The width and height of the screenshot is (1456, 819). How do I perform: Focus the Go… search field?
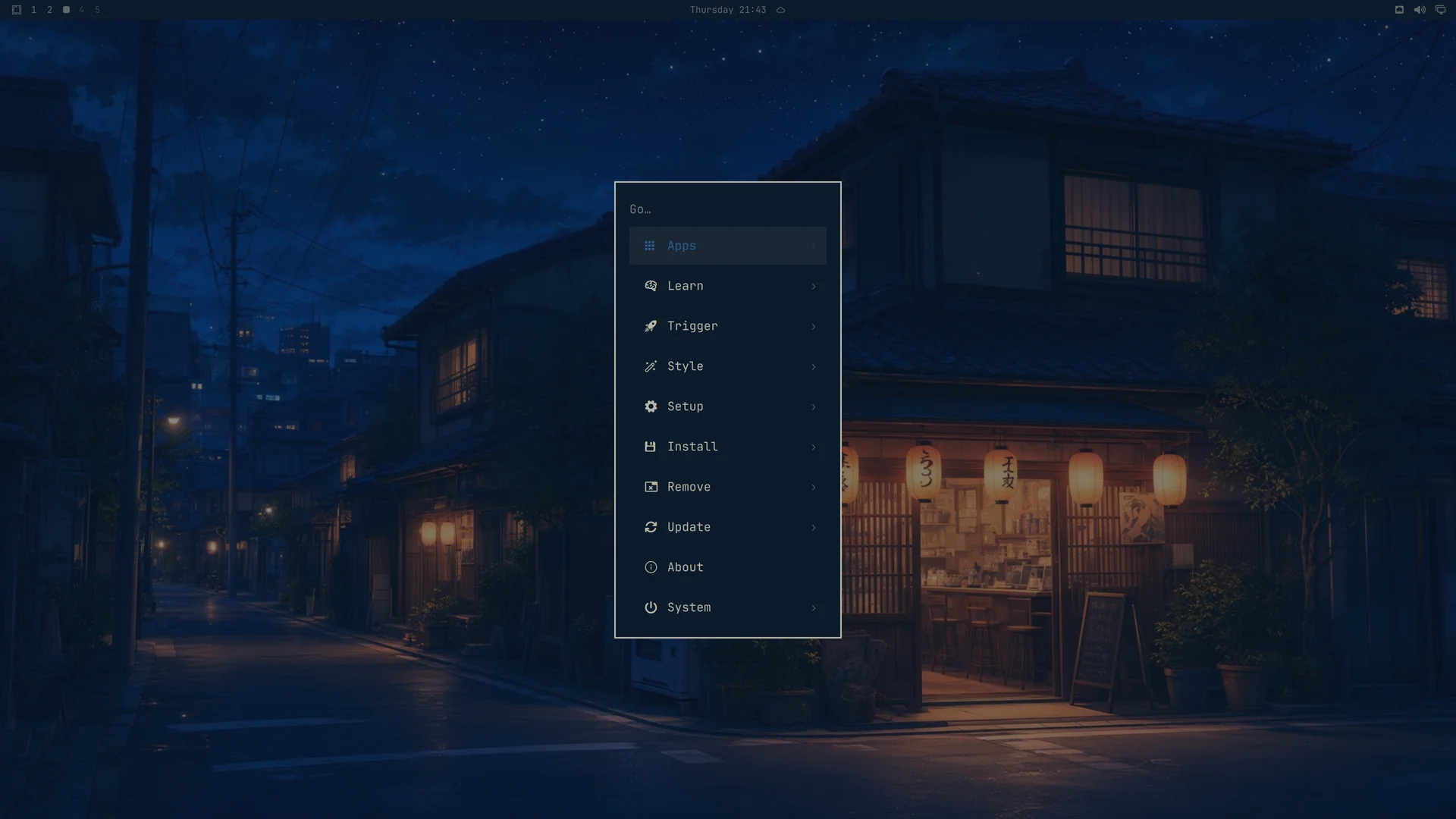click(x=727, y=209)
